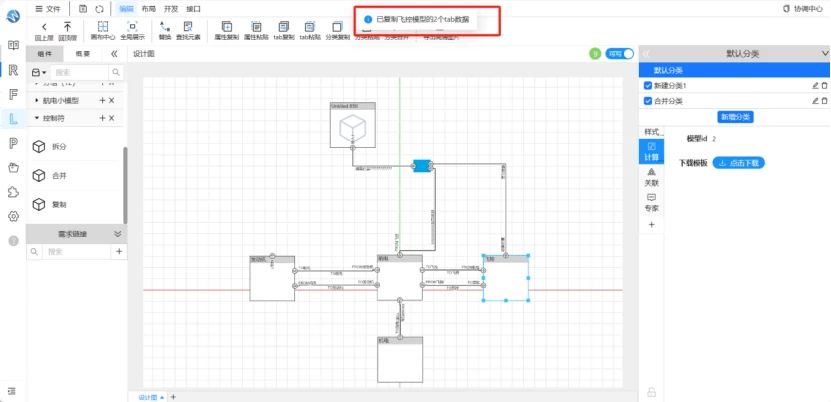
Task: Open the F module in the left sidebar
Action: (13, 95)
